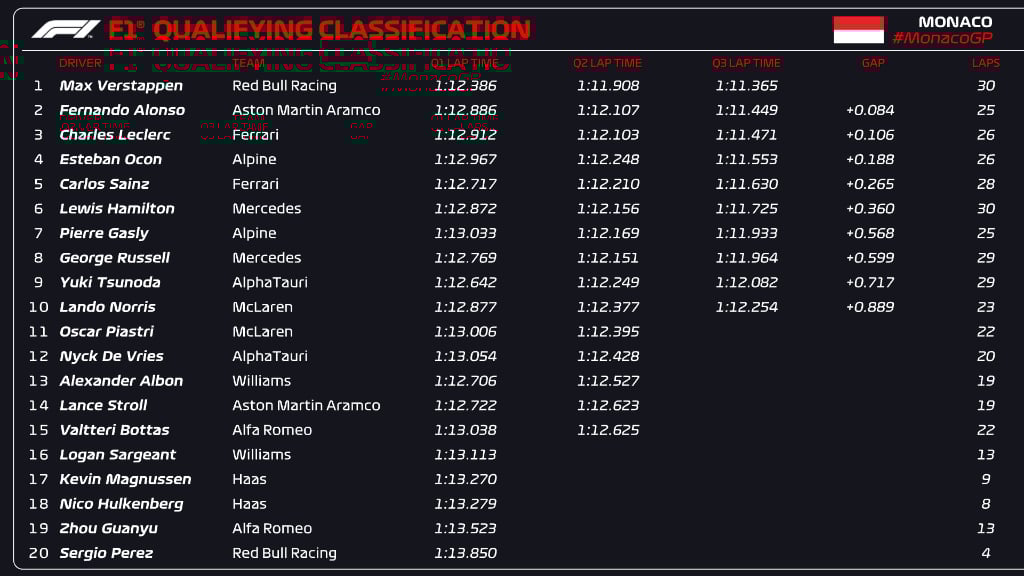Viewport: 1024px width, 576px height.
Task: Click Yuki Tsunoda's AlphaTauri team name
Action: pyautogui.click(x=270, y=282)
